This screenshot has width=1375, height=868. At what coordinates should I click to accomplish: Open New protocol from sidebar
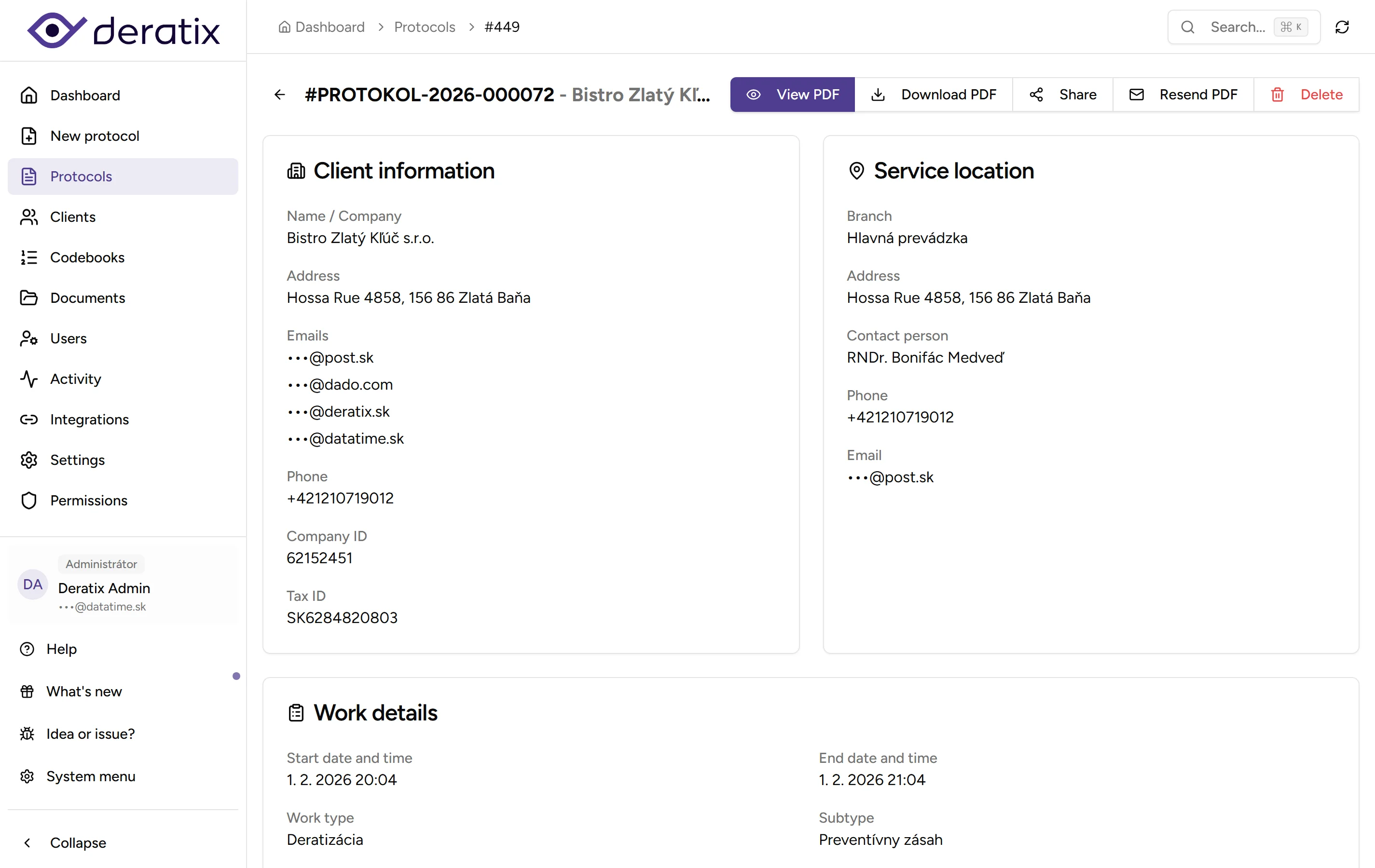94,136
